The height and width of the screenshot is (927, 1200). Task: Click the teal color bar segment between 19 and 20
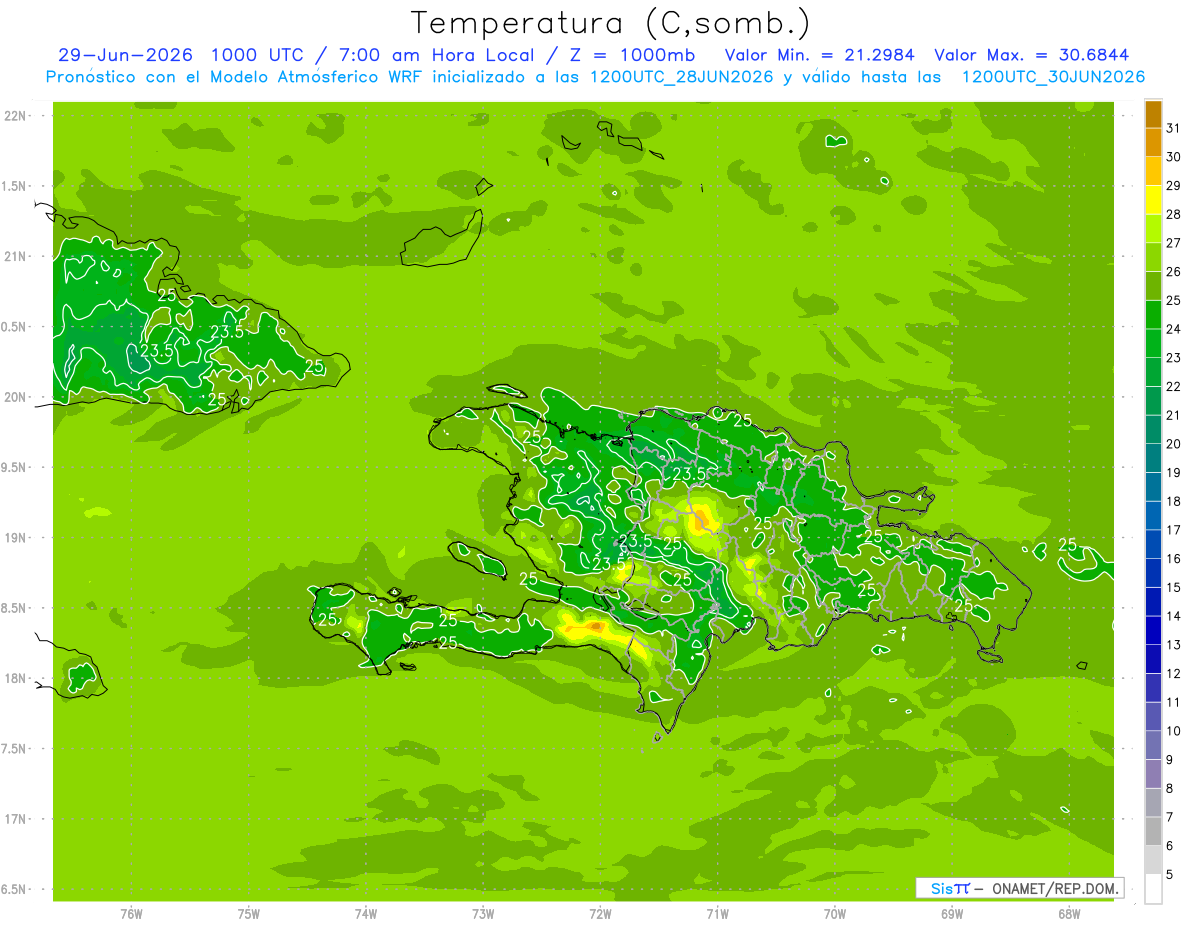point(1154,458)
